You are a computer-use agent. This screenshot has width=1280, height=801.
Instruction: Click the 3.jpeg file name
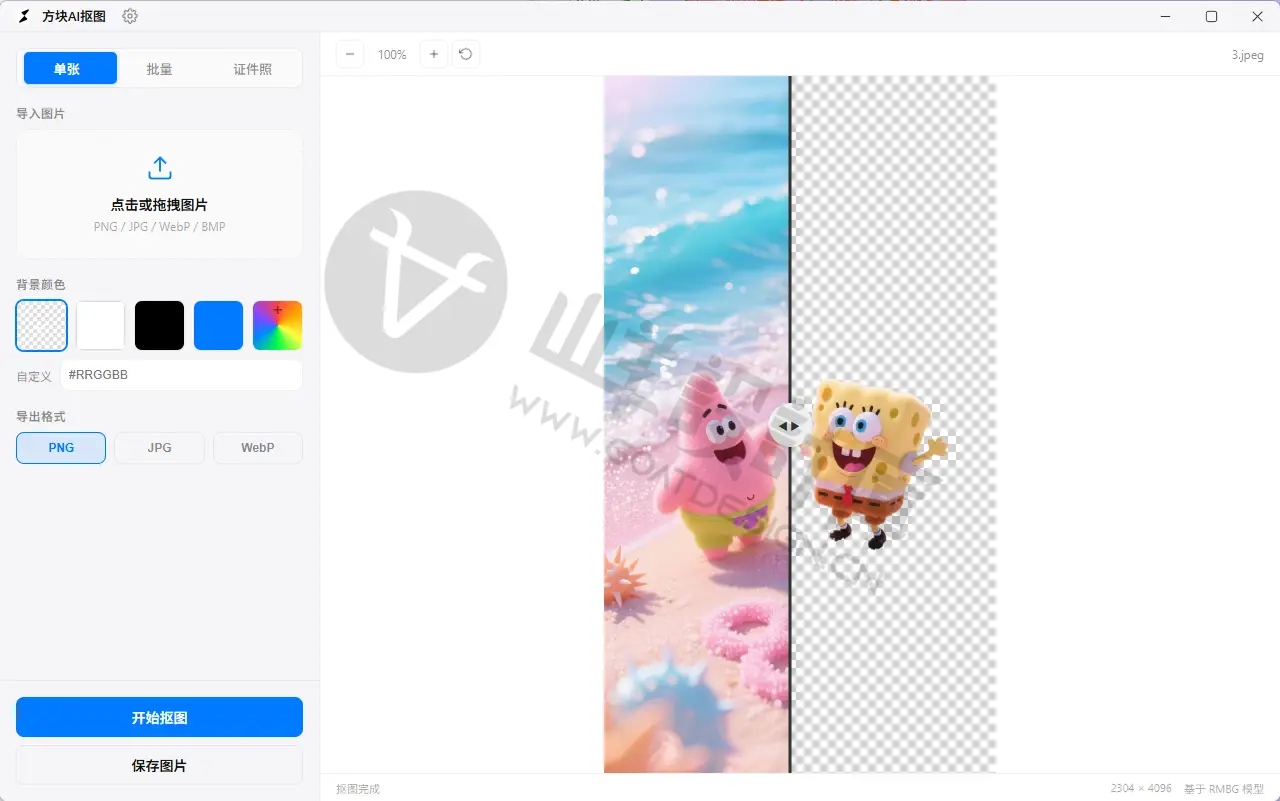(x=1247, y=55)
